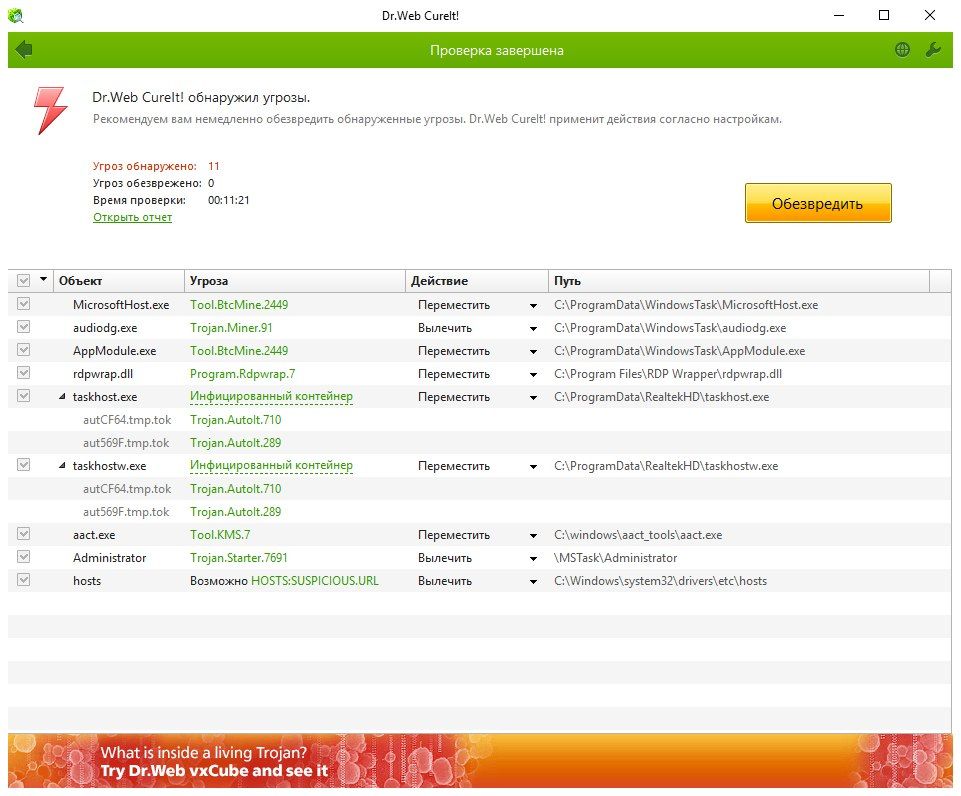The image size is (961, 796).
Task: Open the Trojan.Starter.7691 threat link
Action: click(x=238, y=558)
